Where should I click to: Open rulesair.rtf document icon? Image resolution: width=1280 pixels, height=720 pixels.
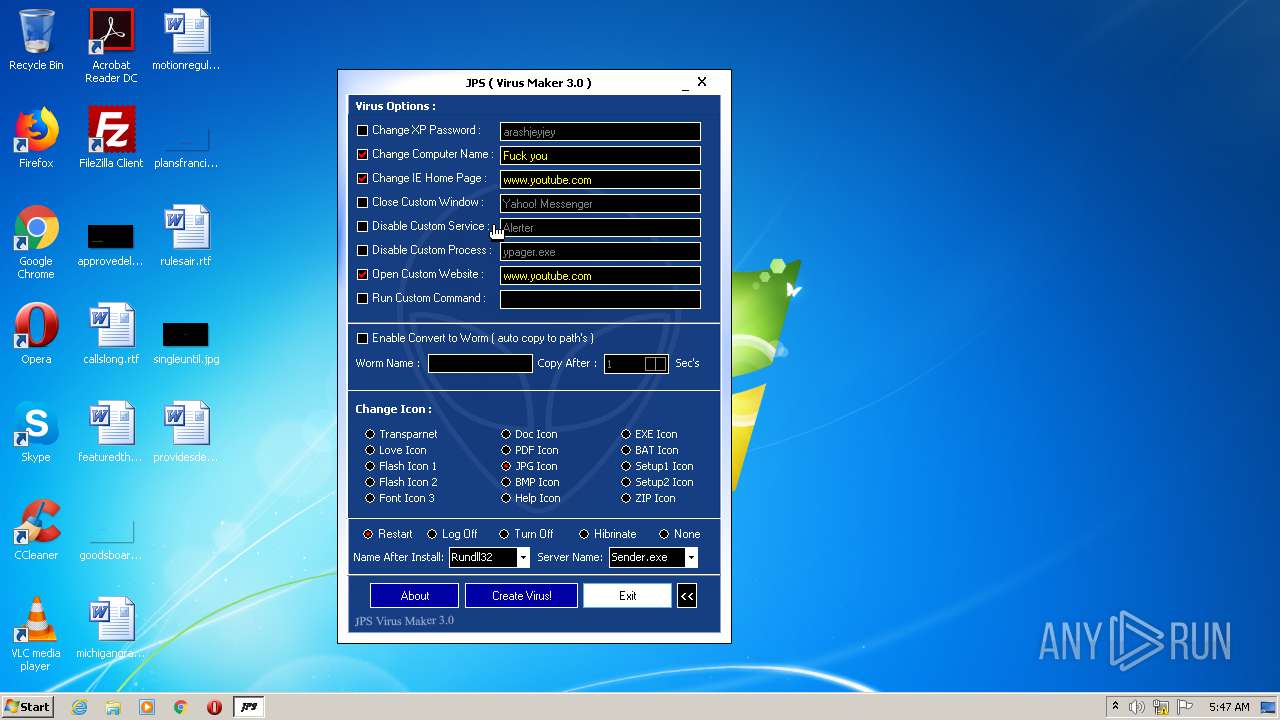click(x=186, y=236)
